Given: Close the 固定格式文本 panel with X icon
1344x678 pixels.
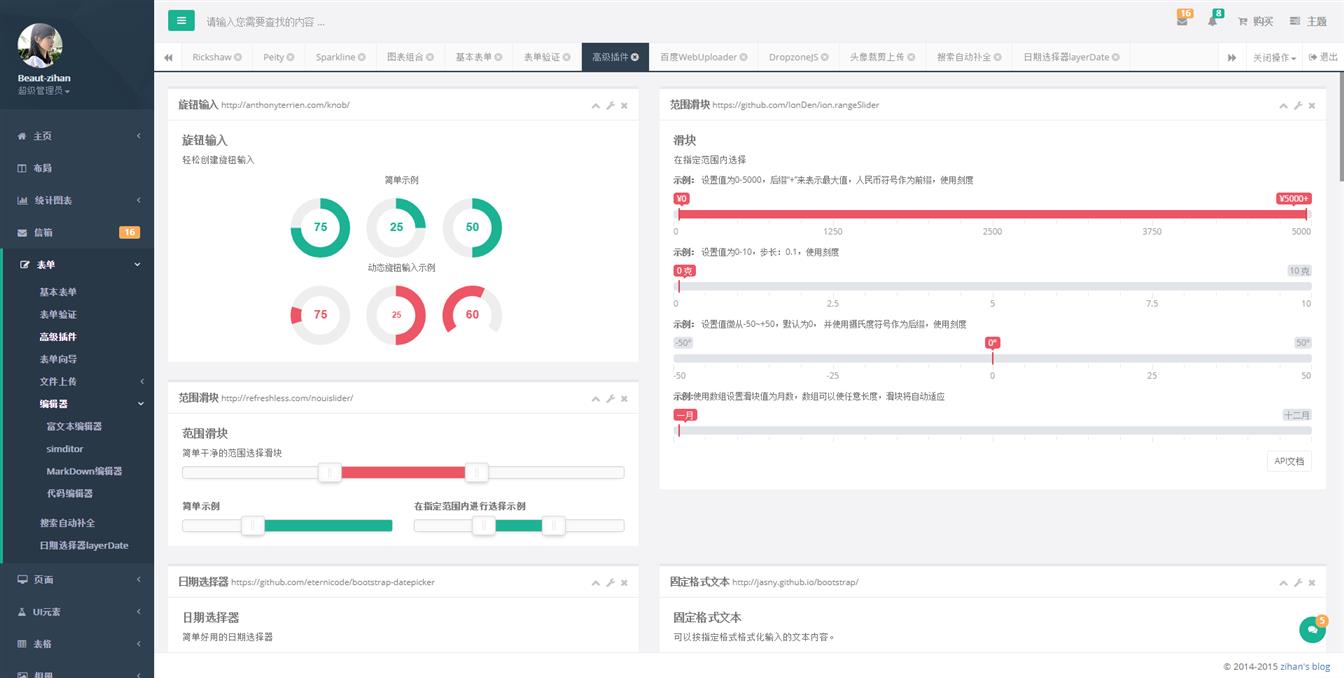Looking at the screenshot, I should pyautogui.click(x=1312, y=583).
